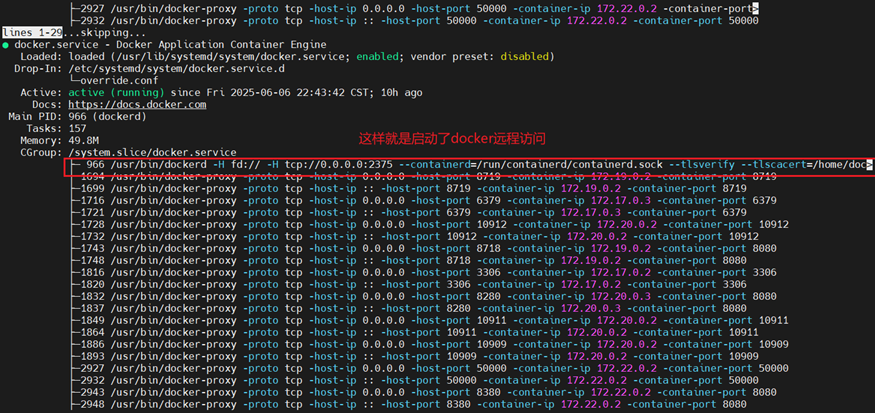Click the process row with PID 1721
The width and height of the screenshot is (875, 413).
(410, 213)
